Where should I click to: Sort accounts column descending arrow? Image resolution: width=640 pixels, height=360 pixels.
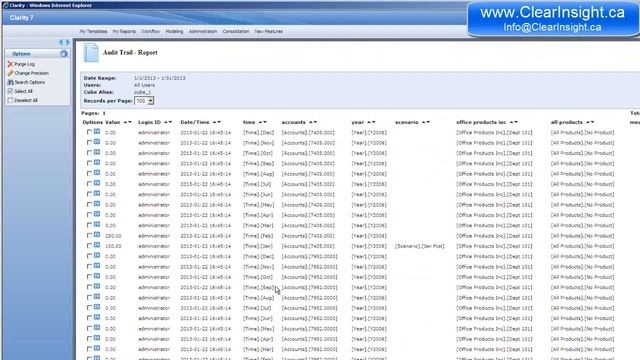pyautogui.click(x=315, y=122)
